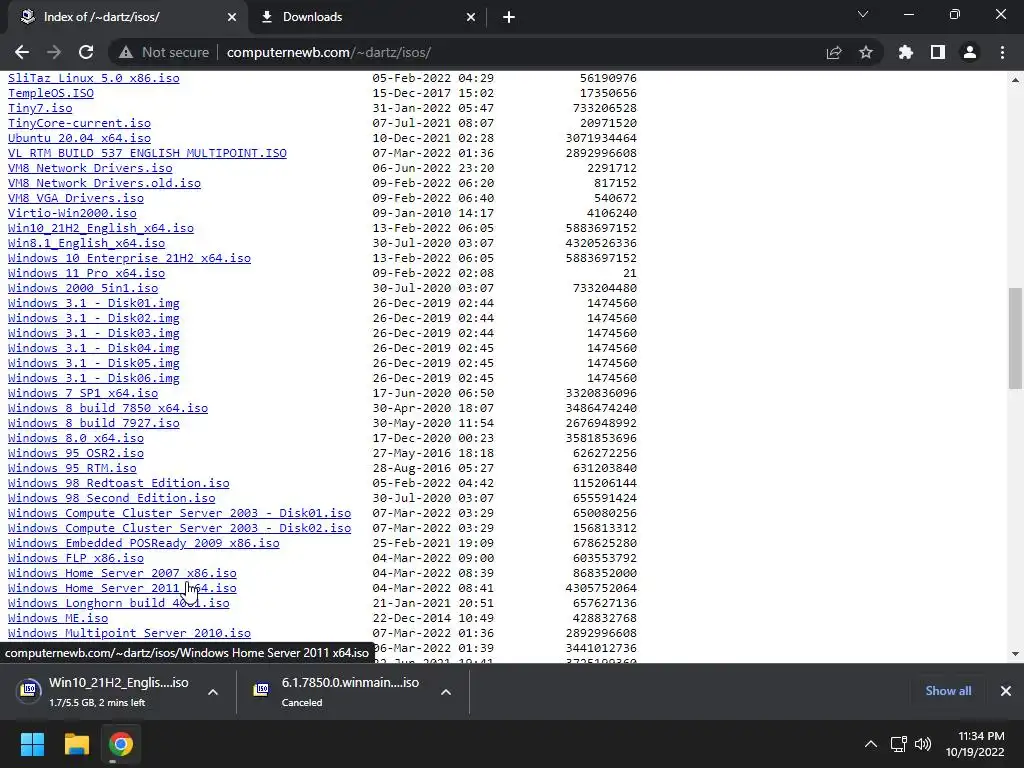Close the Index of /~dartz/isos/ tab
The height and width of the screenshot is (768, 1024).
click(x=232, y=17)
